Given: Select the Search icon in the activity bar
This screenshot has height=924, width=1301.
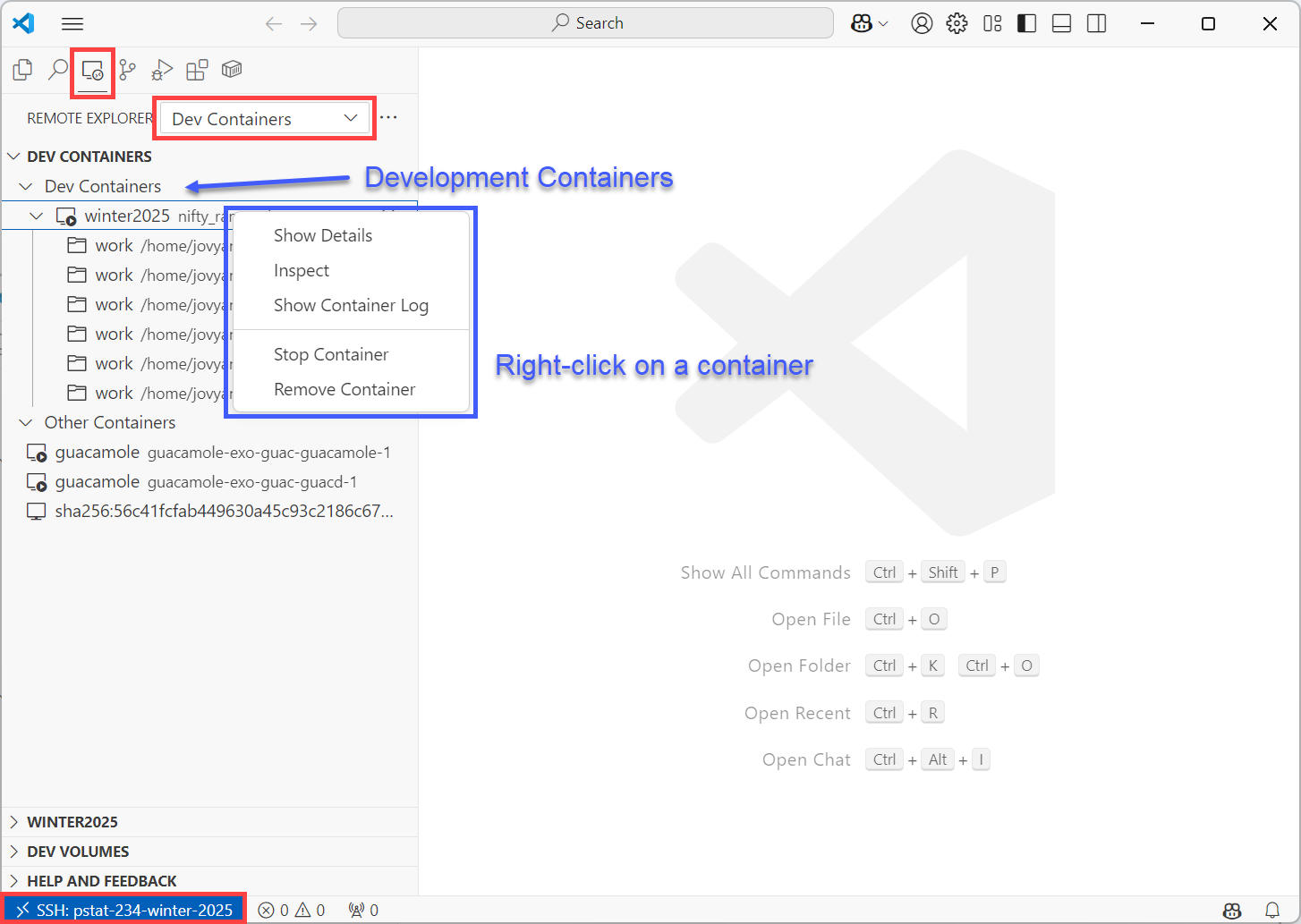Looking at the screenshot, I should coord(57,69).
